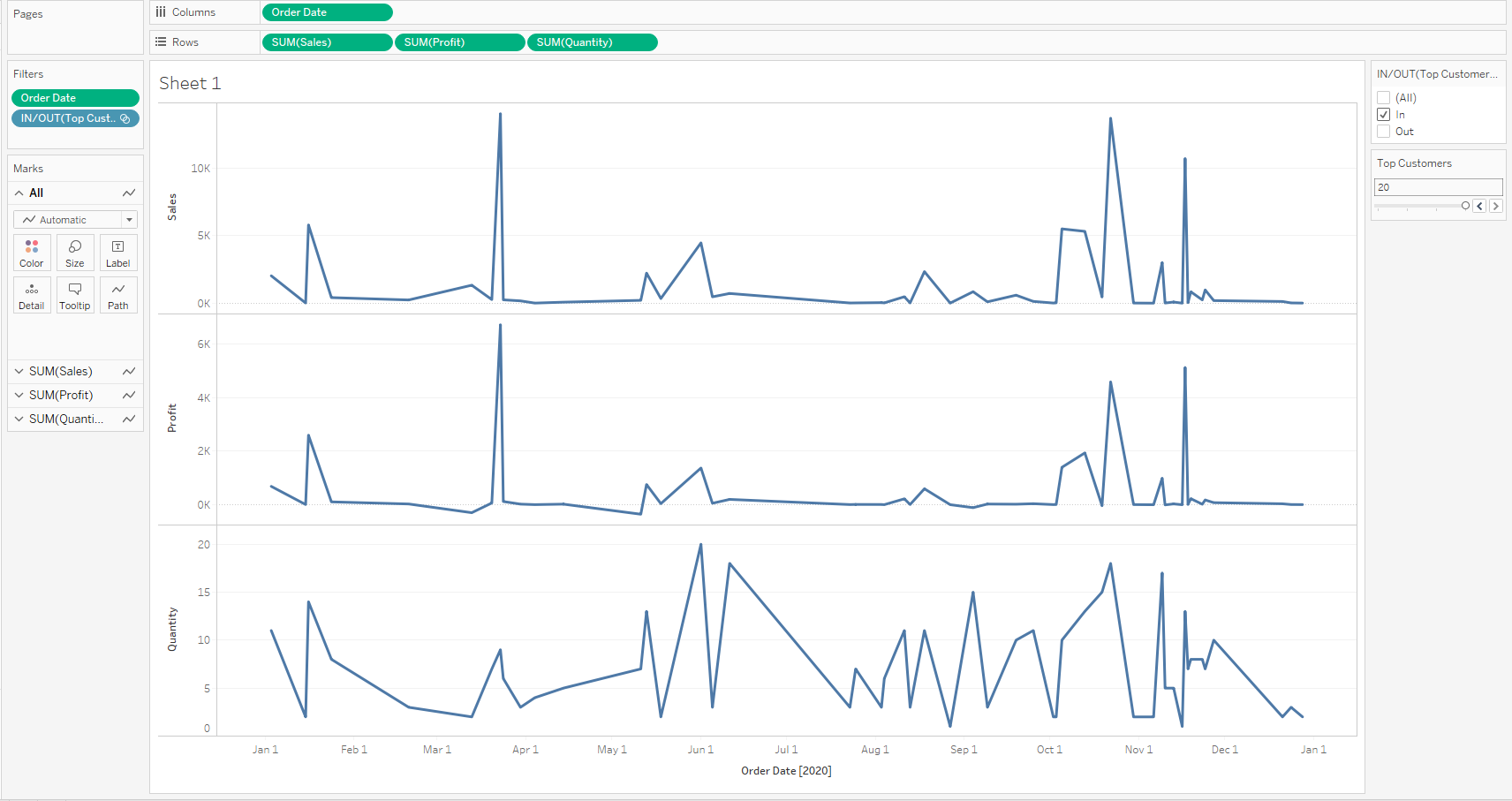Expand the SUM(Profit) marks section
Screen dimensions: 1512x801
(19, 395)
